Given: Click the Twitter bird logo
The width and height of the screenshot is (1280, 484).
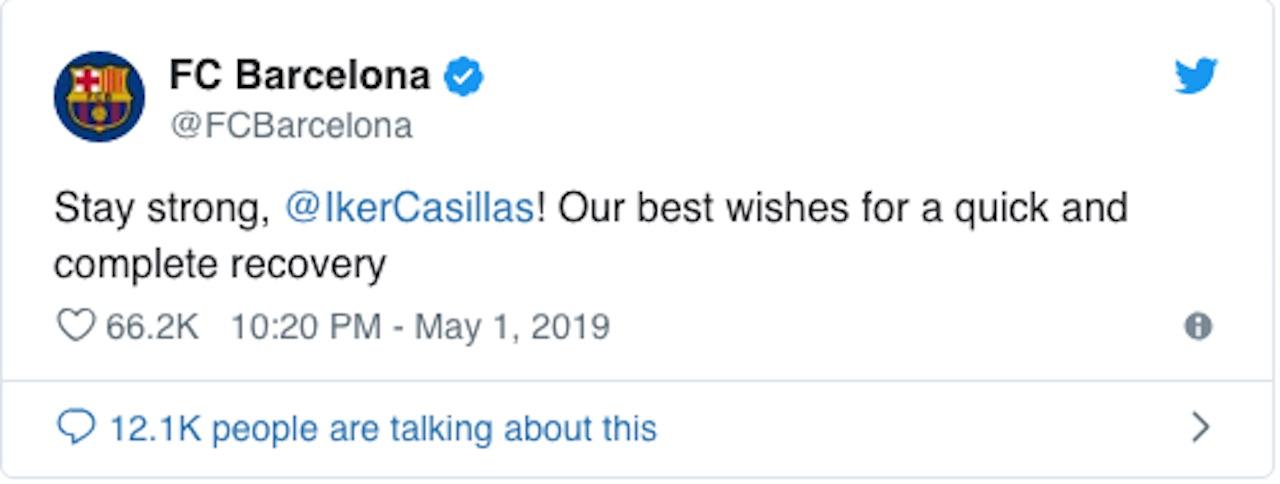Looking at the screenshot, I should coord(1196,76).
